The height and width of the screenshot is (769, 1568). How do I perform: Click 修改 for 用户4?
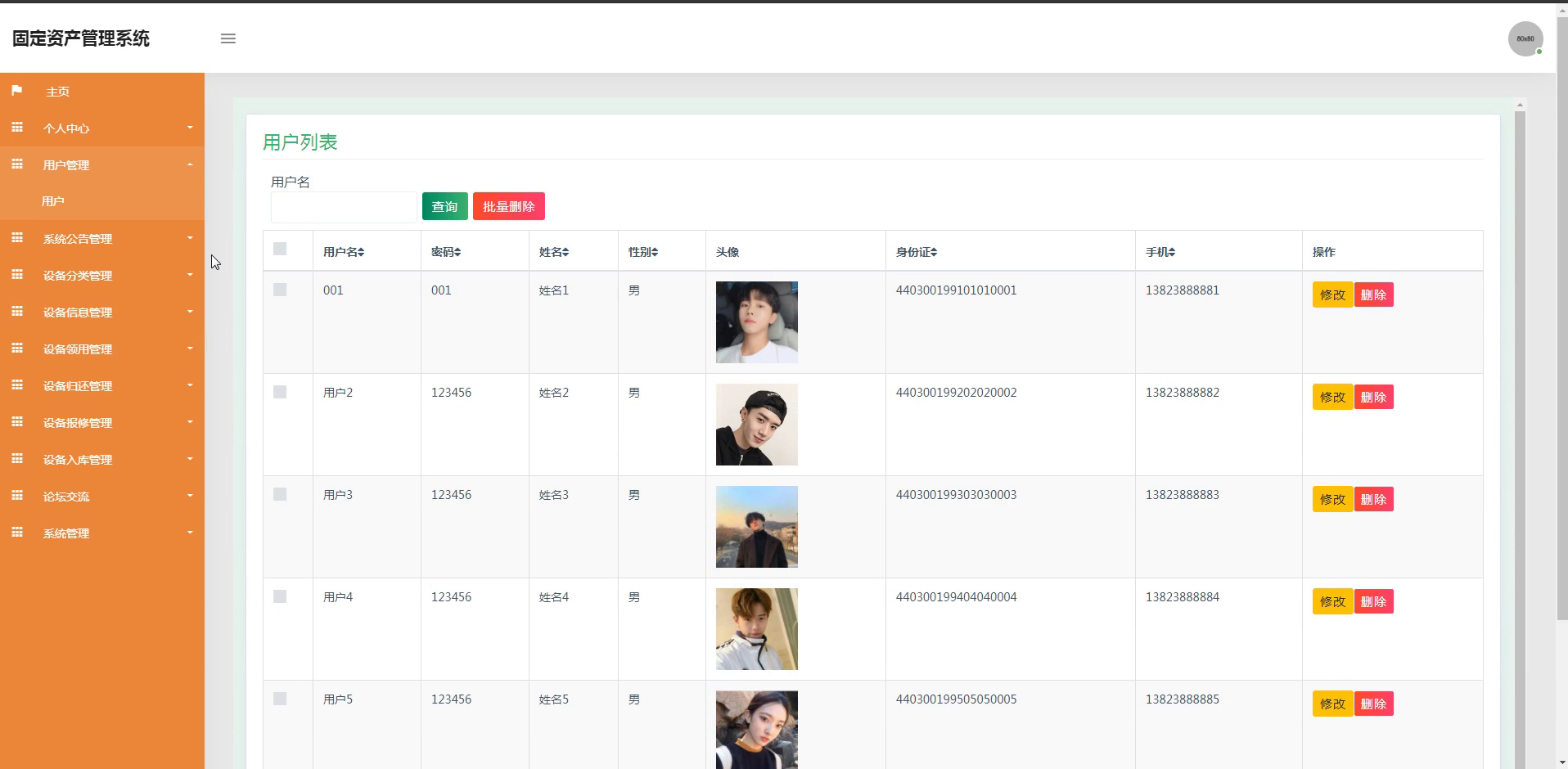point(1332,601)
